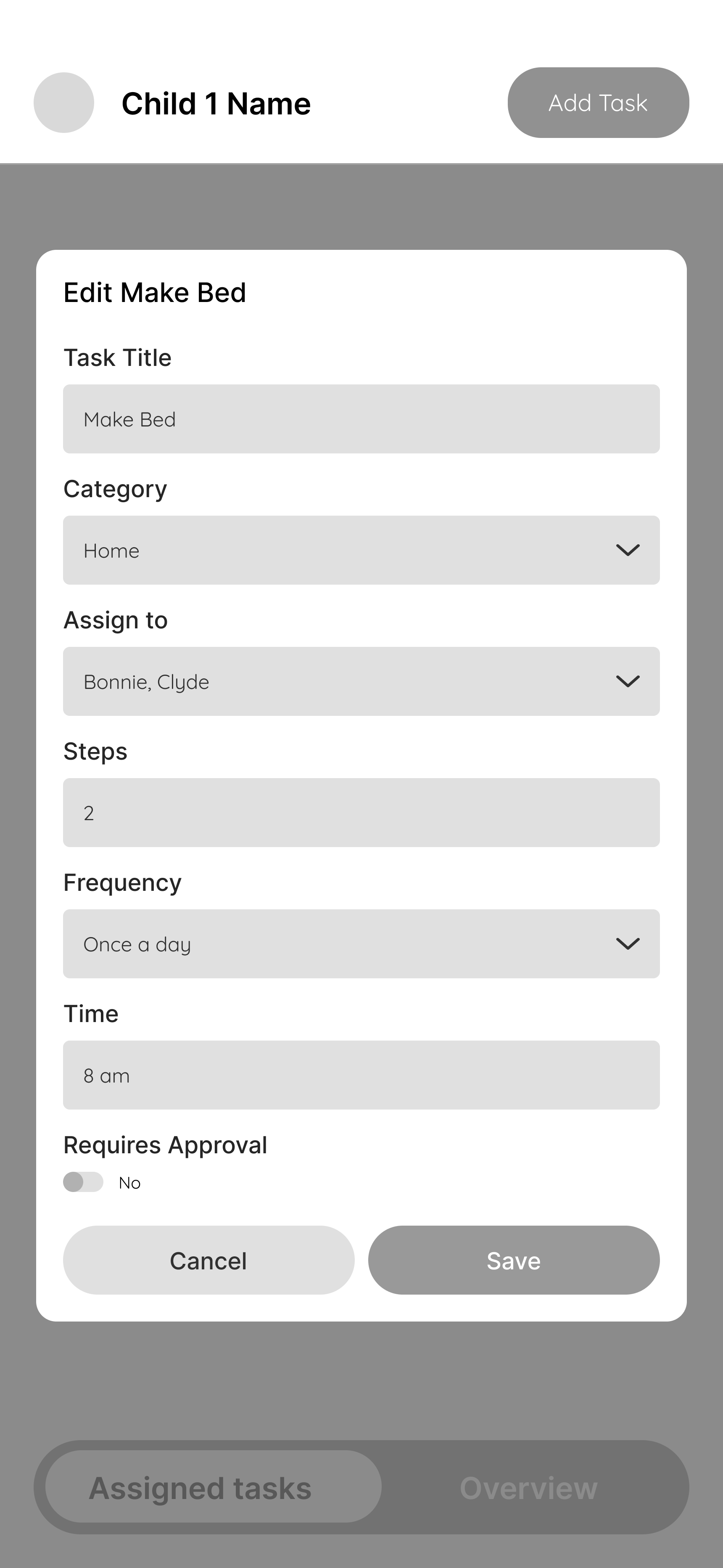
Task: Click the Category dropdown chevron arrow
Action: click(x=628, y=550)
